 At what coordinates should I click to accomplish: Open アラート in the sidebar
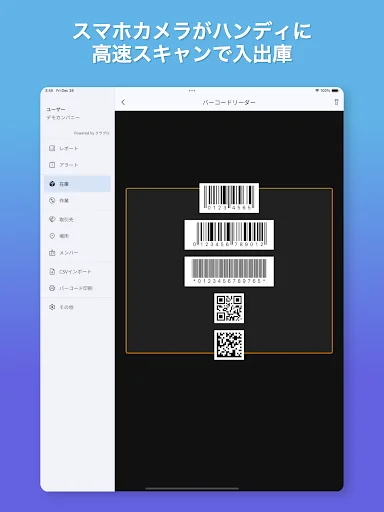pos(77,165)
